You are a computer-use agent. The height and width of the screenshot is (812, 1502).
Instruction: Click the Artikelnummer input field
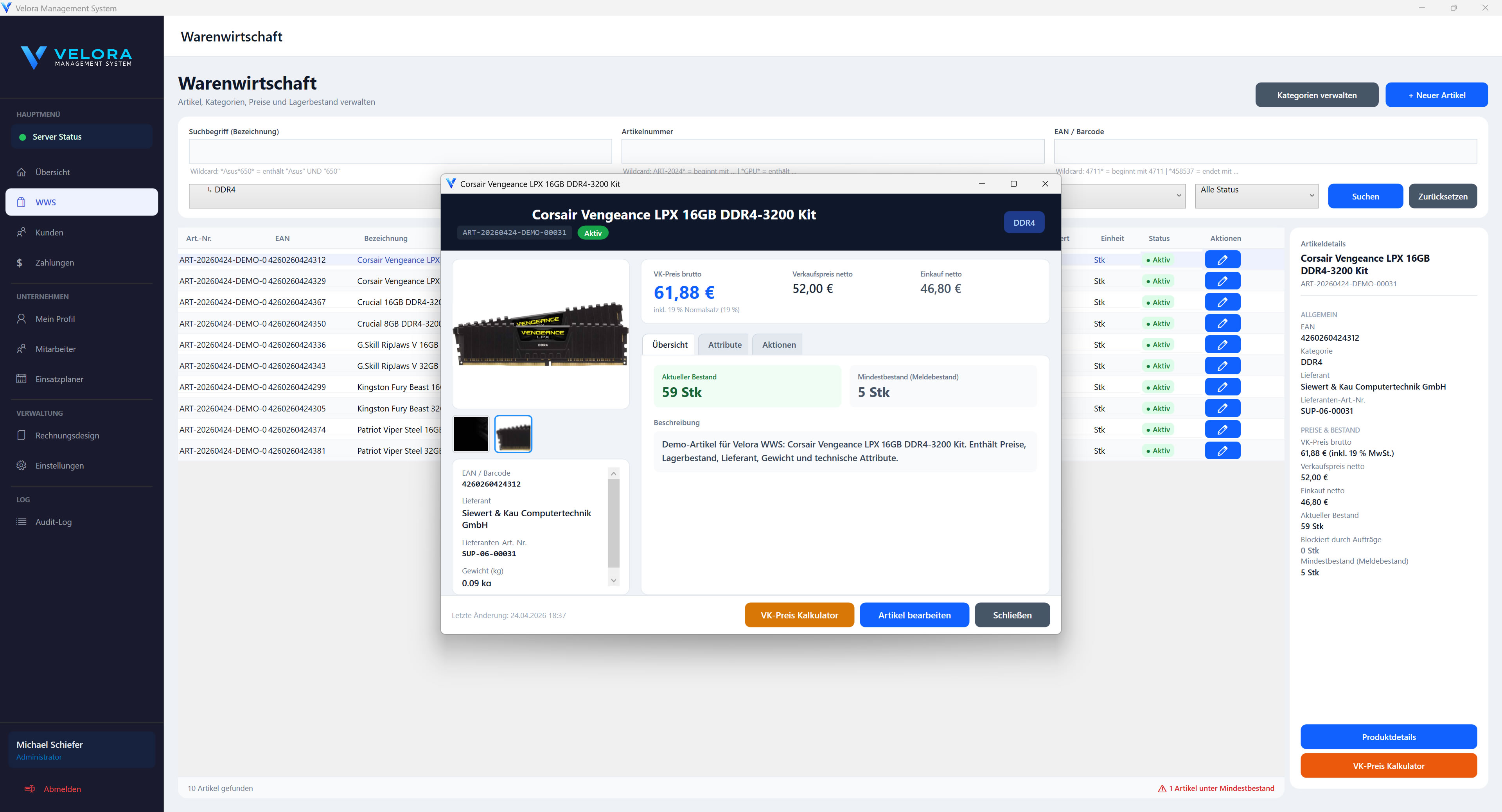click(833, 151)
